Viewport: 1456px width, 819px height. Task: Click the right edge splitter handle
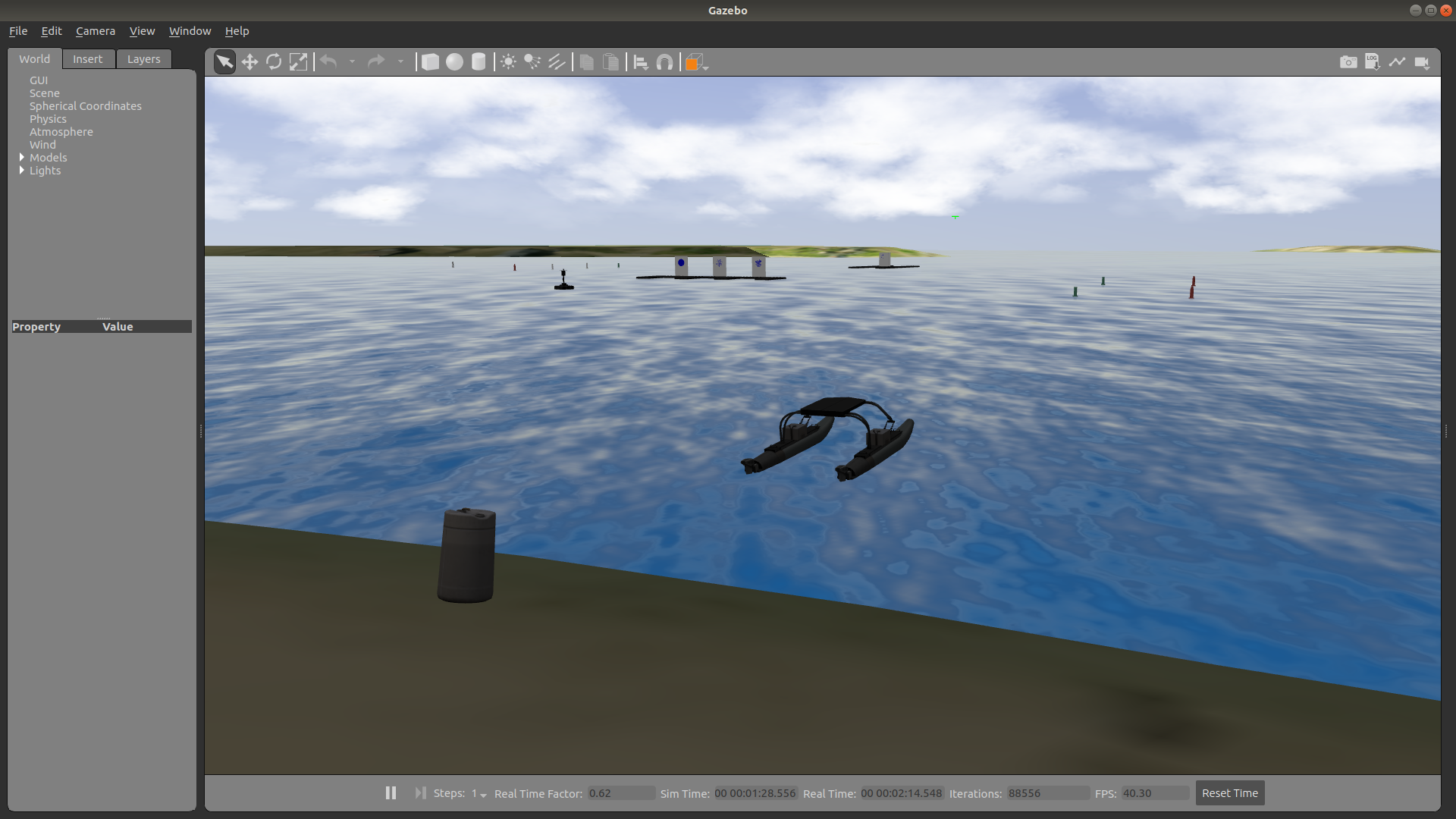coord(1446,431)
